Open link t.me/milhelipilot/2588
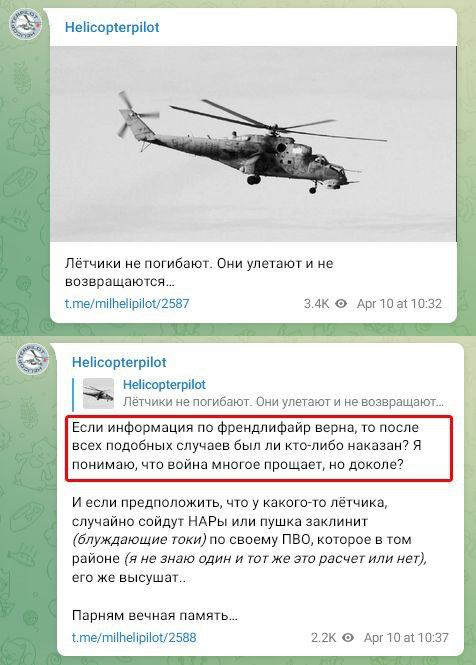This screenshot has height=665, width=476. pyautogui.click(x=134, y=637)
